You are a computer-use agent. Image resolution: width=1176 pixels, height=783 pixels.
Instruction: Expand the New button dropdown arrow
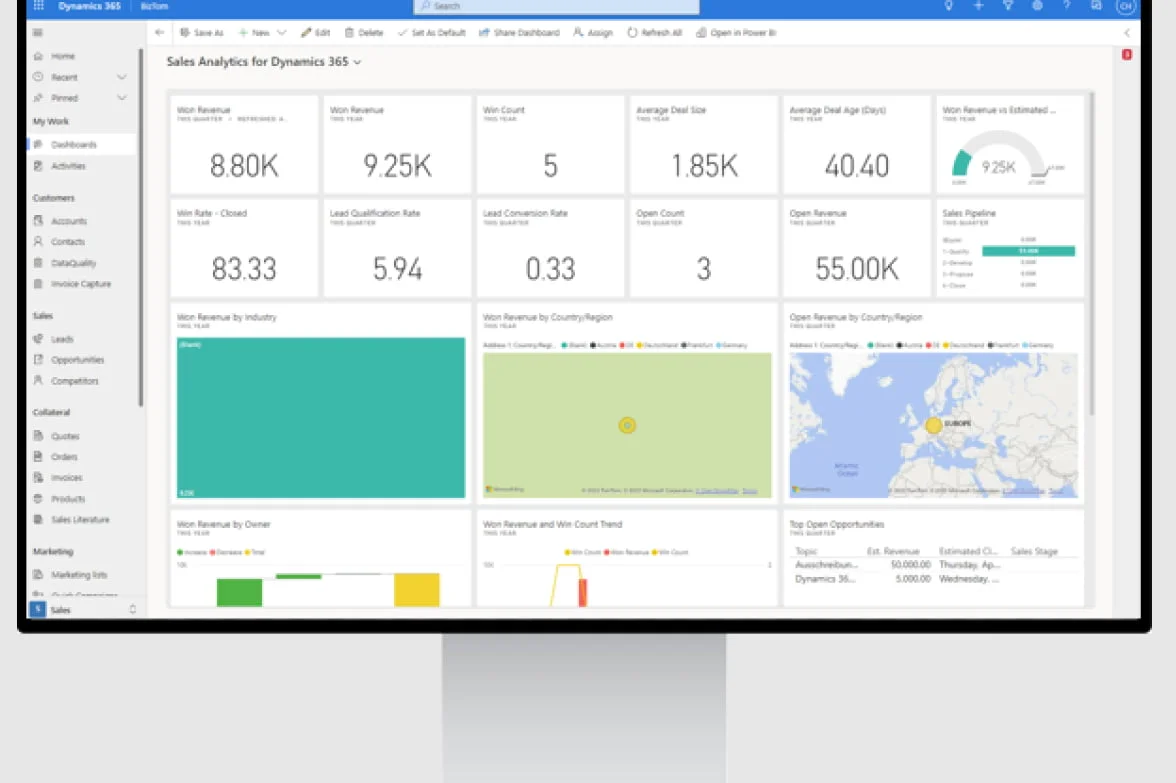point(280,32)
